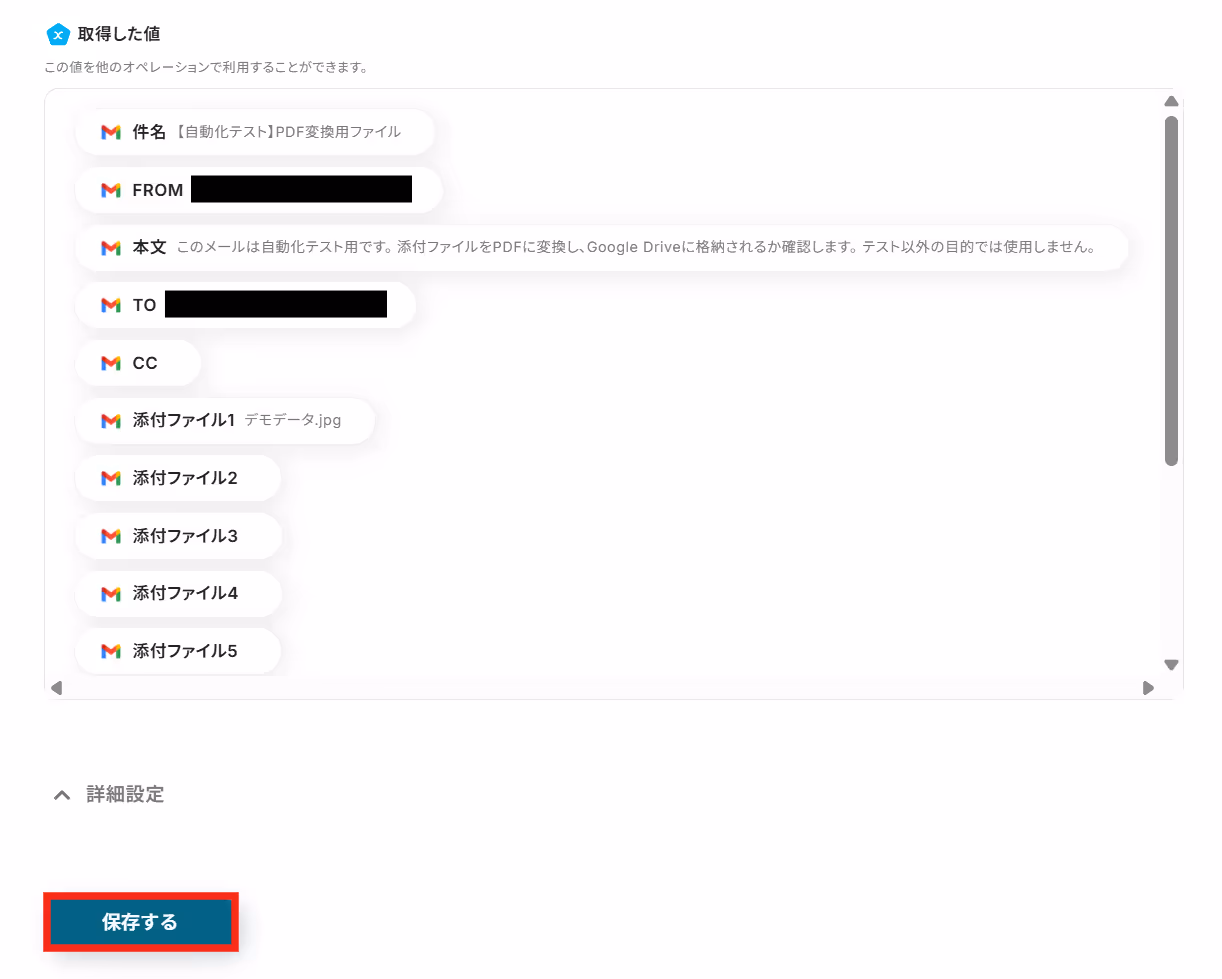Click the Gmail icon beside 添付ファイル4

click(x=111, y=593)
